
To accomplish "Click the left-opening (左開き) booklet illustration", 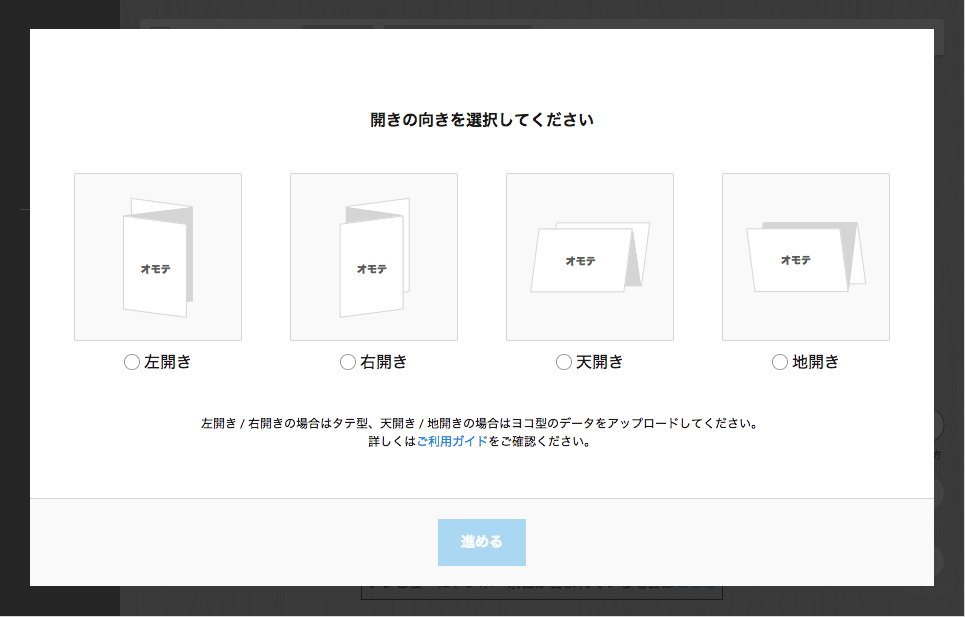I will pos(158,257).
